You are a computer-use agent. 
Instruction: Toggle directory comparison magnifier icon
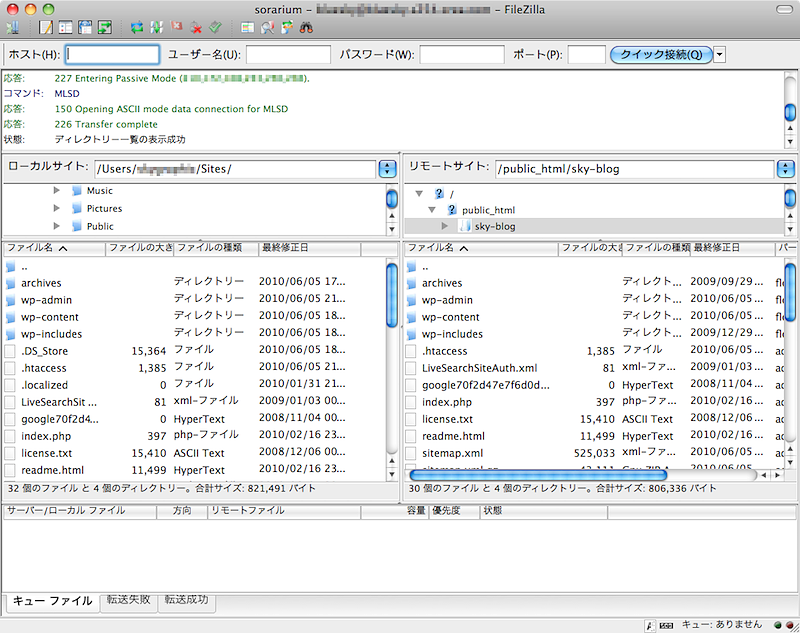coord(267,28)
